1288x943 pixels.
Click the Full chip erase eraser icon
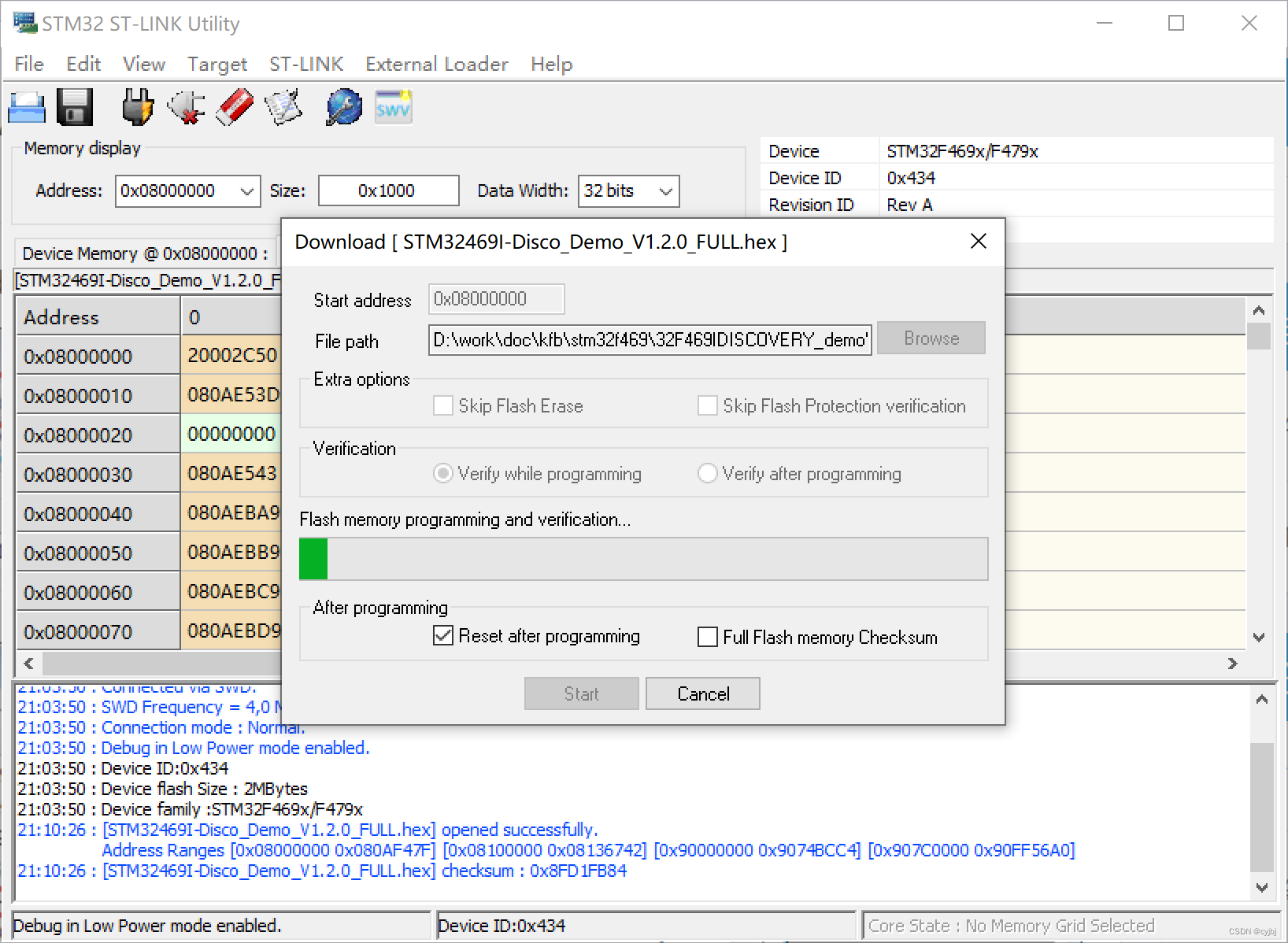pos(235,107)
